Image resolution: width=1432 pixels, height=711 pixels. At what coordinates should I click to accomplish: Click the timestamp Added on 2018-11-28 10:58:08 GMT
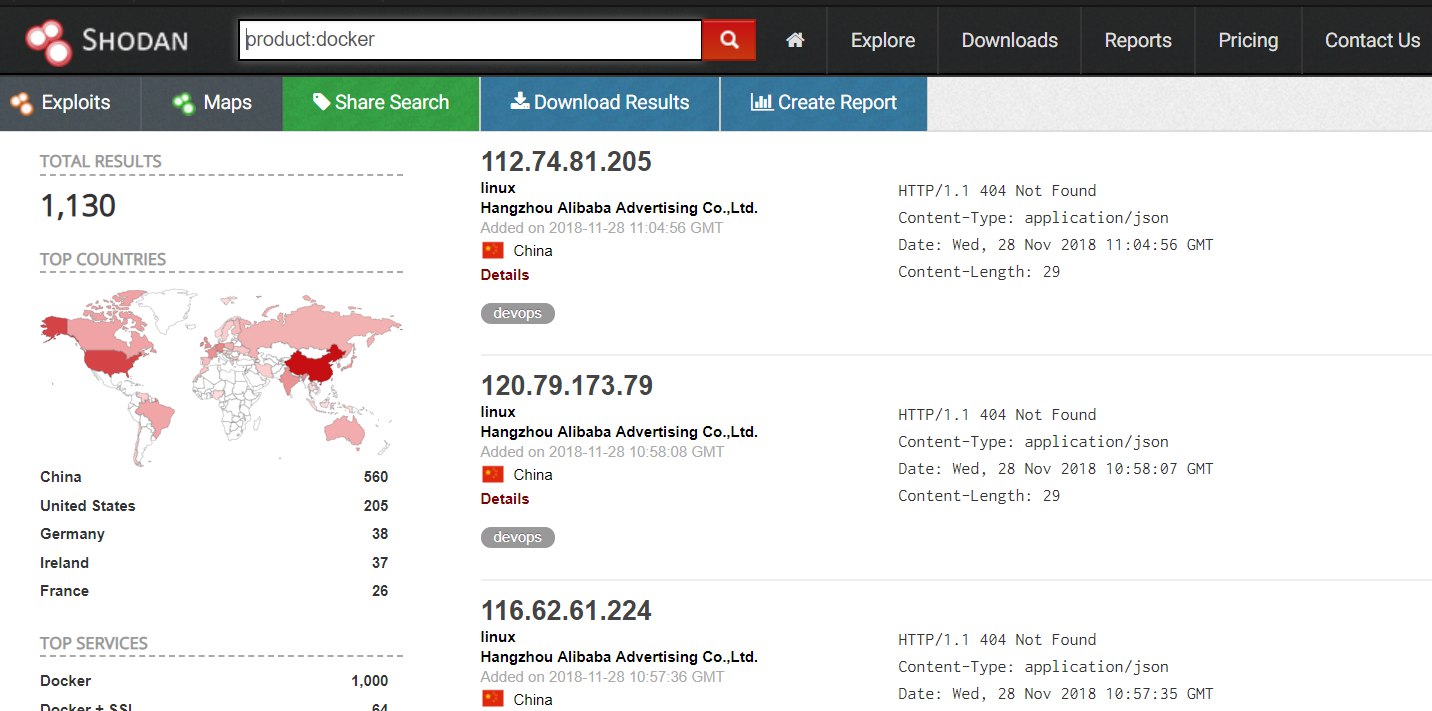click(602, 452)
